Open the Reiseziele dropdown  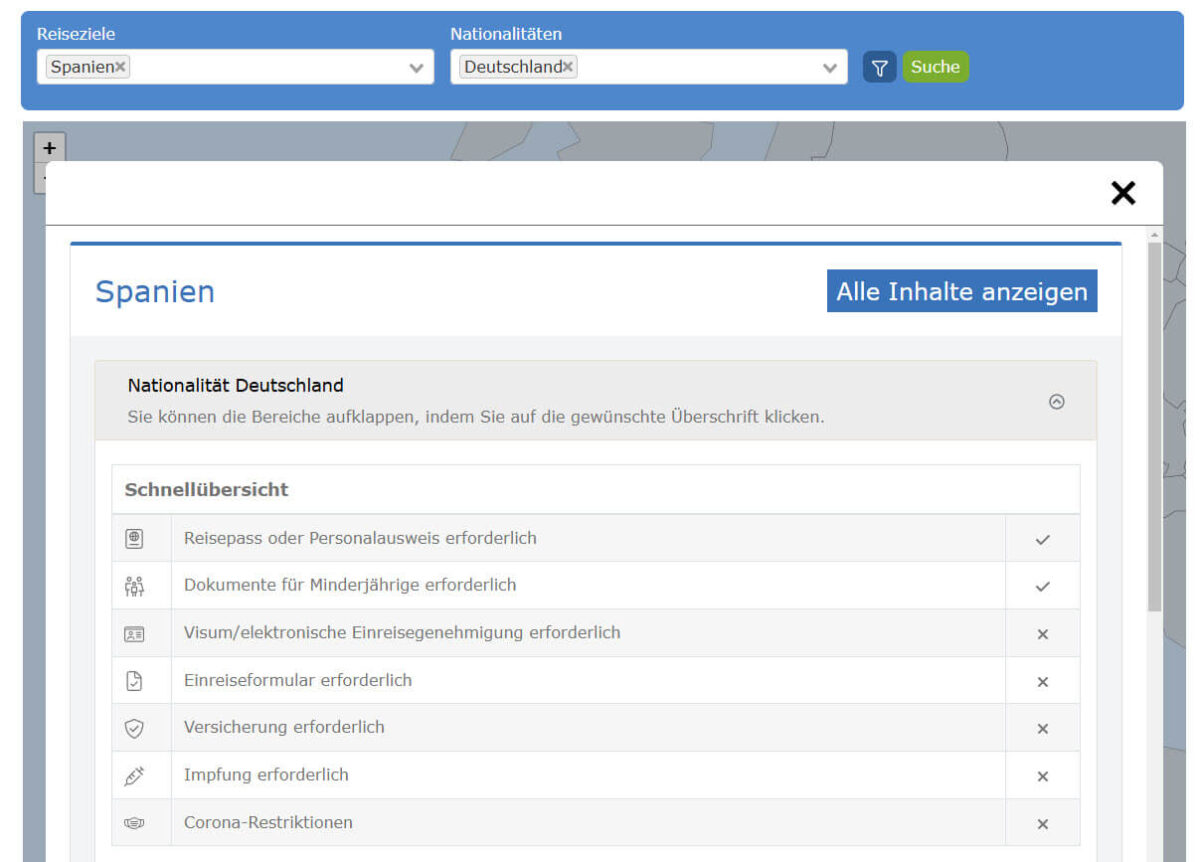coord(416,67)
